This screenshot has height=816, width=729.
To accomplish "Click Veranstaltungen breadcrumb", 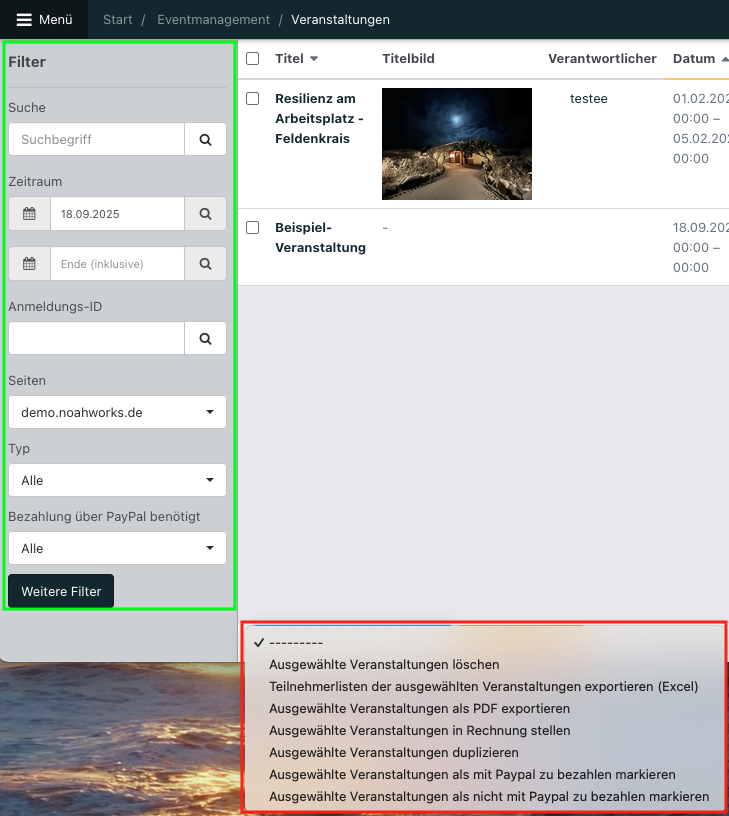I will pos(340,20).
